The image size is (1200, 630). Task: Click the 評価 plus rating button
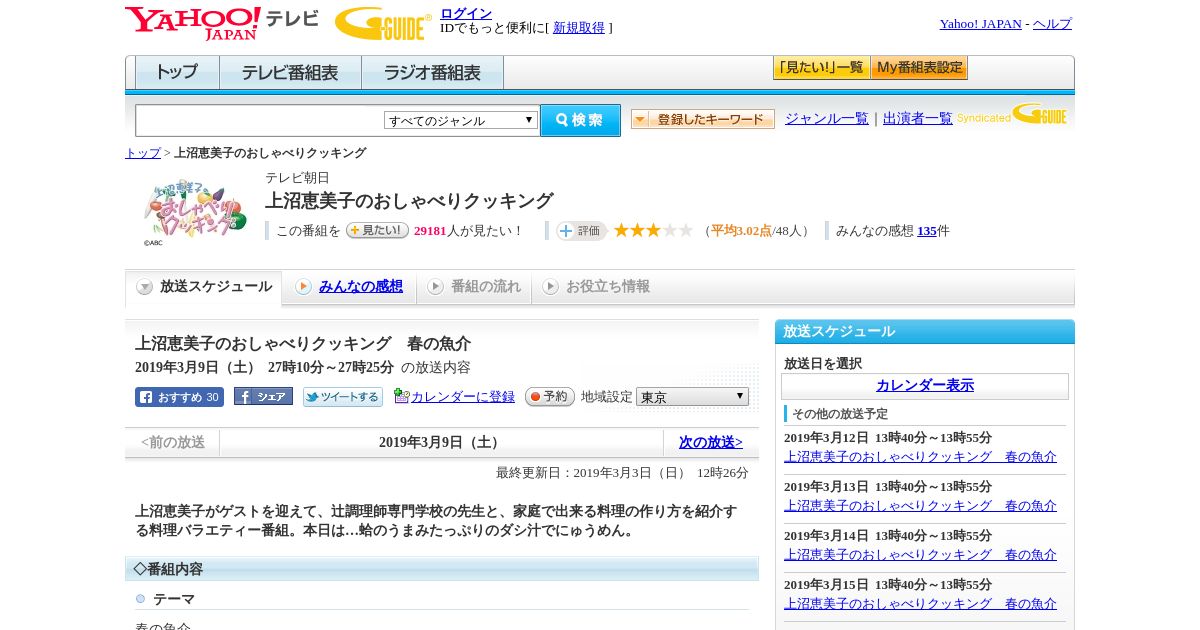click(x=582, y=231)
